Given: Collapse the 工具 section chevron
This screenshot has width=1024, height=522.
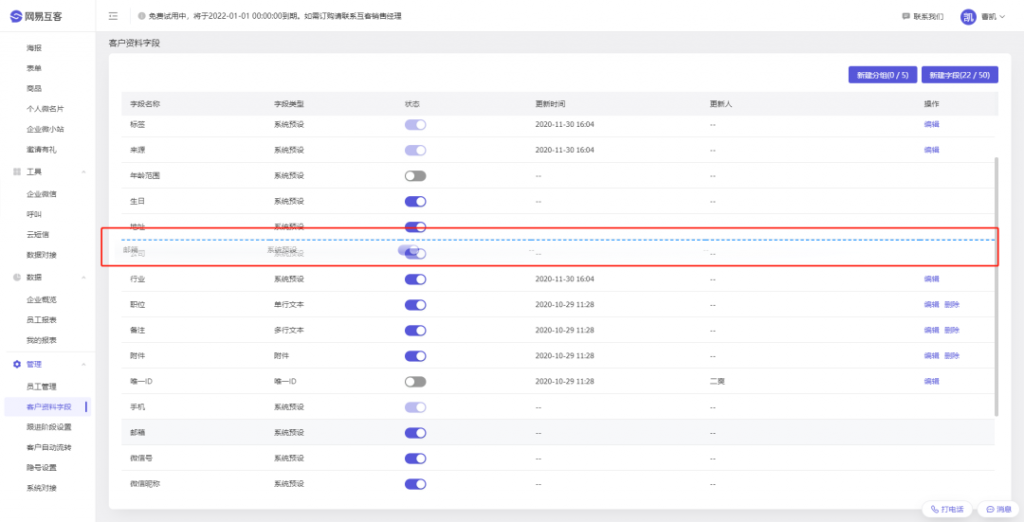Looking at the screenshot, I should [x=84, y=171].
